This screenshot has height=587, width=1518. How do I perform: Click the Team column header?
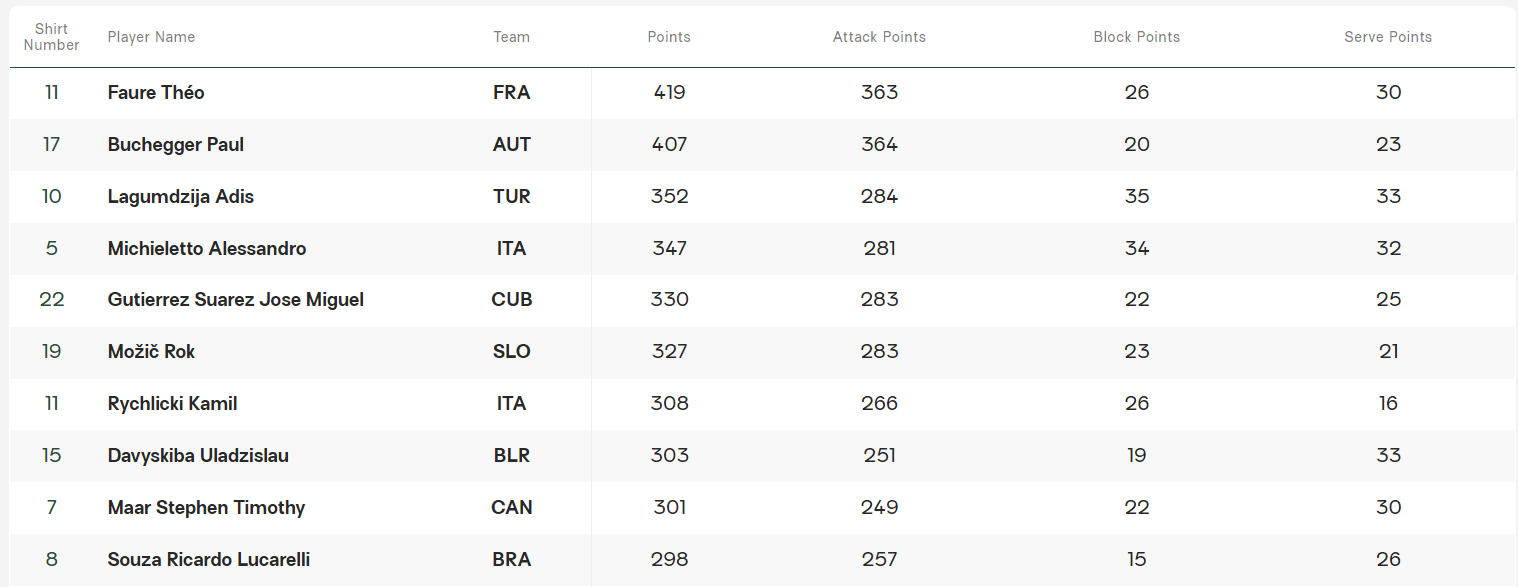pyautogui.click(x=511, y=37)
